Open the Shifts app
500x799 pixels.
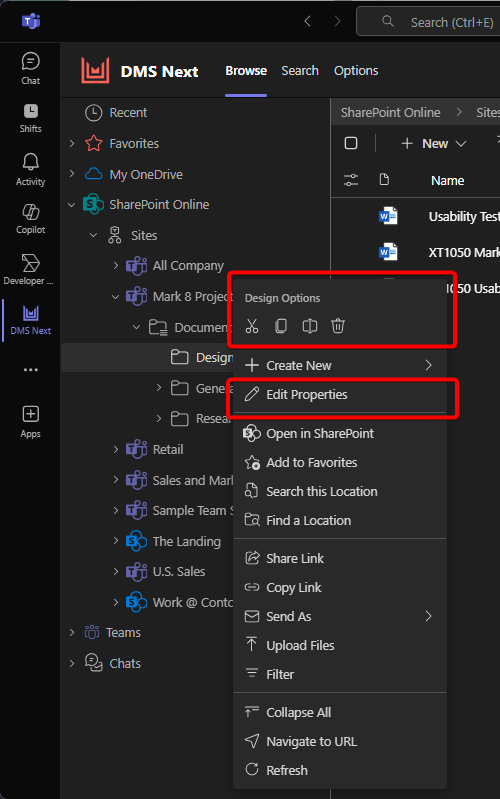(x=31, y=118)
